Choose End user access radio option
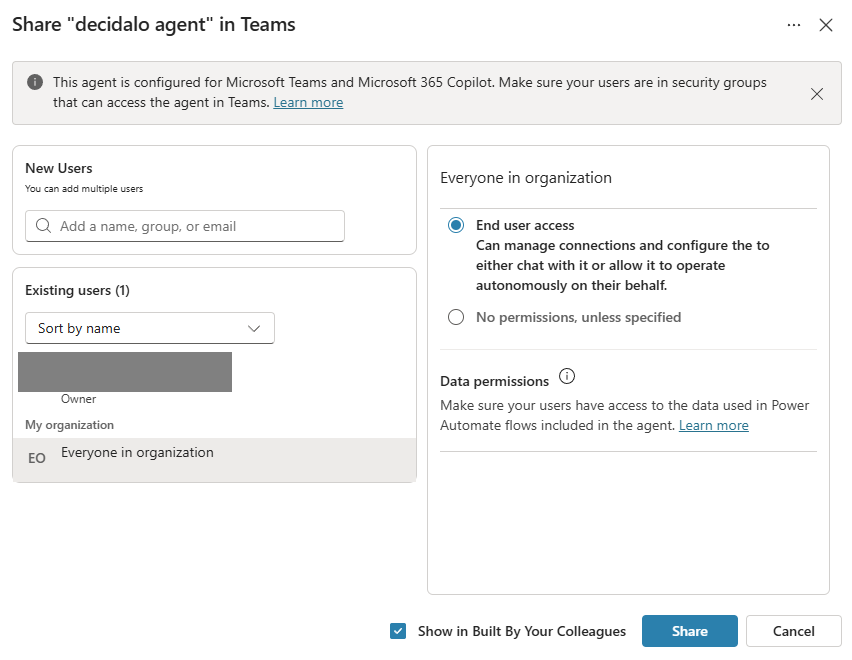The image size is (852, 660). pos(455,225)
